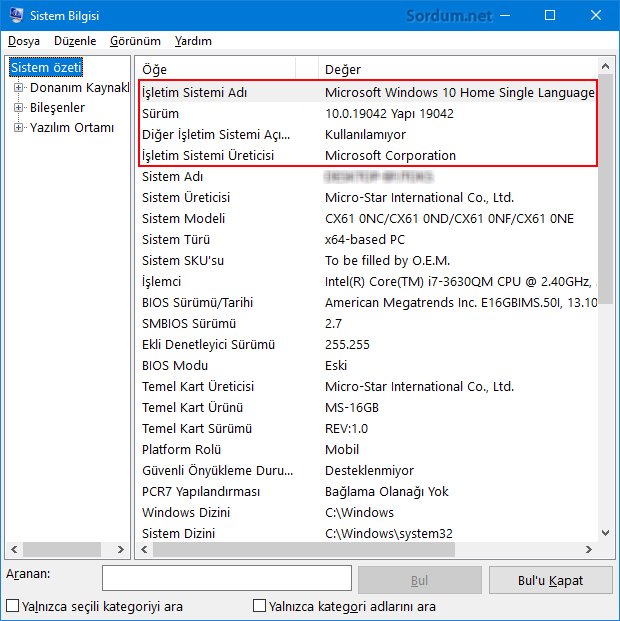Click the value Bağlama Olanağı Yok
This screenshot has height=621, width=620.
(x=387, y=492)
